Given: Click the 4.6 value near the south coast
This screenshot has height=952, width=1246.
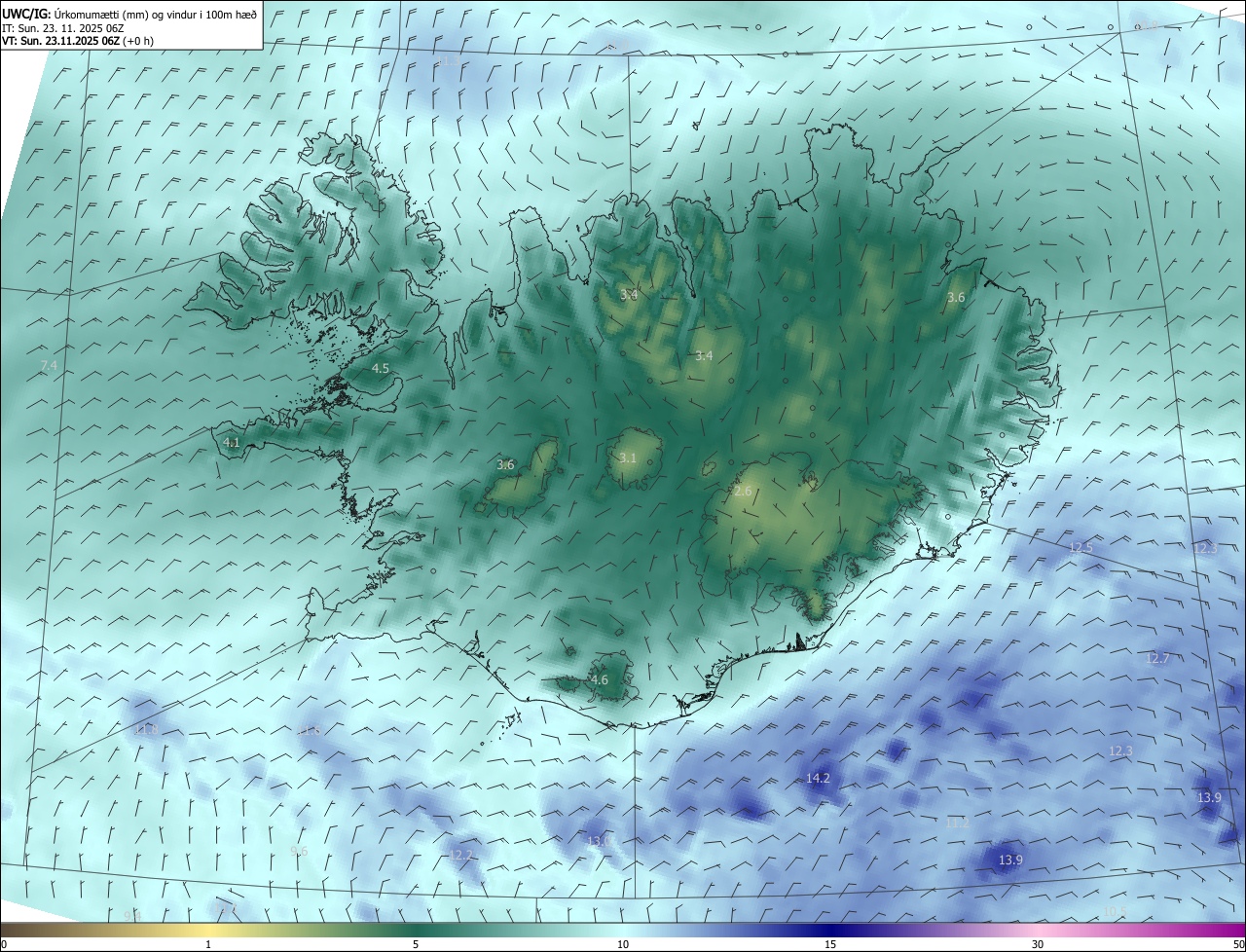Looking at the screenshot, I should (x=600, y=680).
